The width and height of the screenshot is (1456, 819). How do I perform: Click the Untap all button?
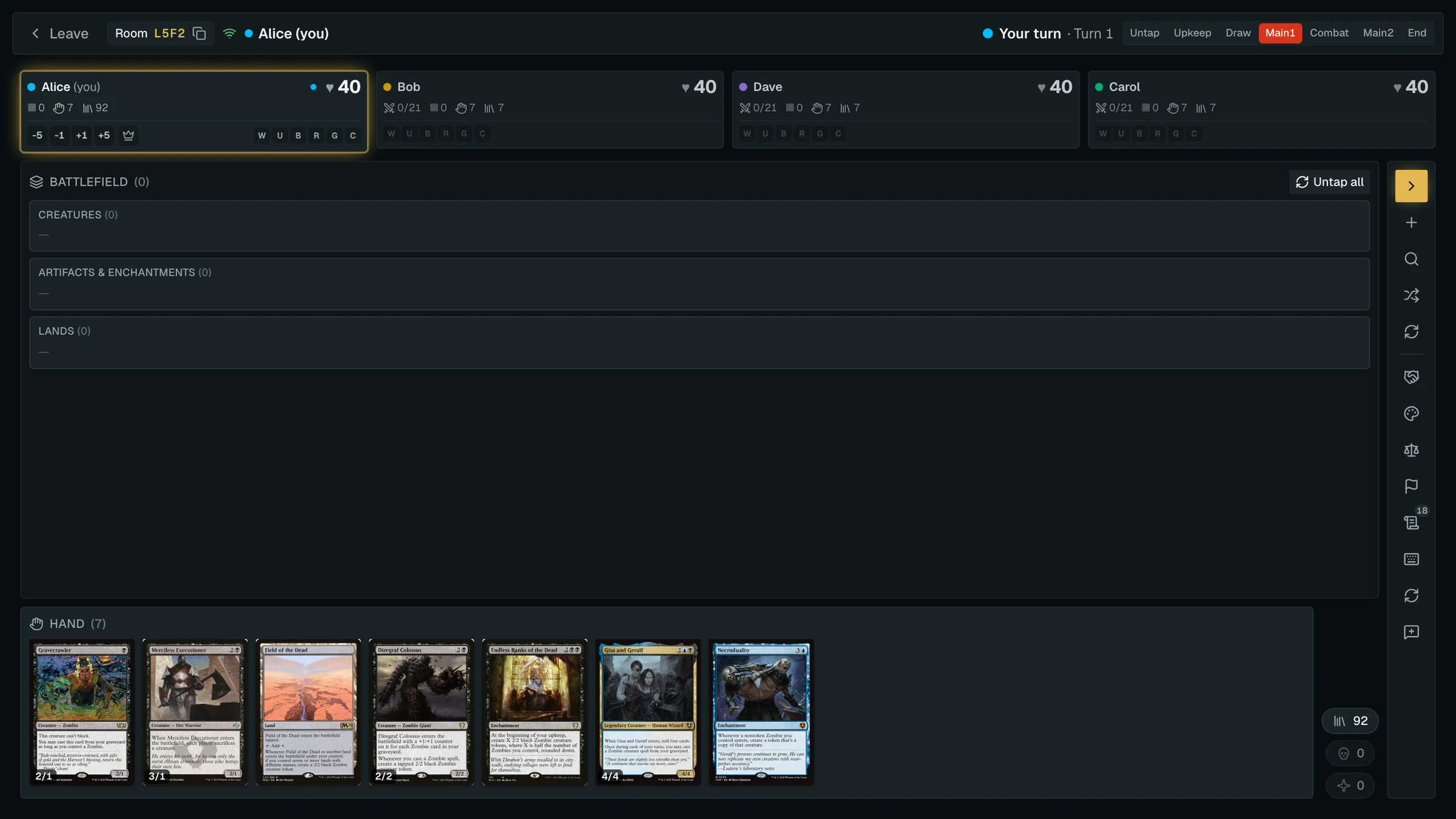tap(1329, 182)
